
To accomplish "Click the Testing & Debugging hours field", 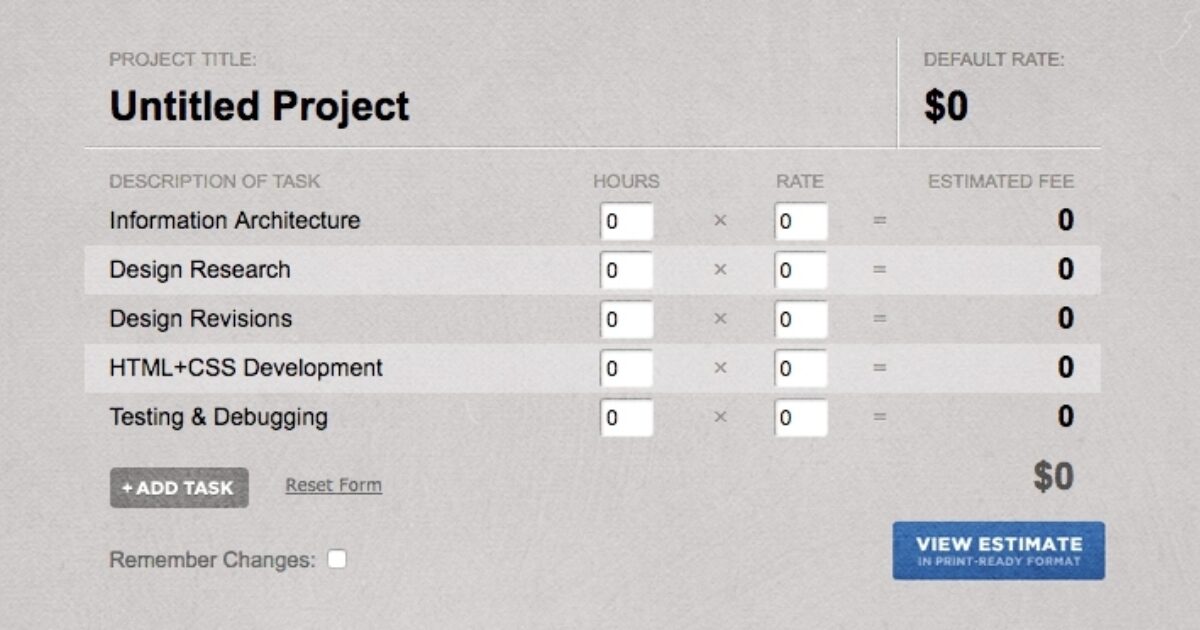I will 626,416.
